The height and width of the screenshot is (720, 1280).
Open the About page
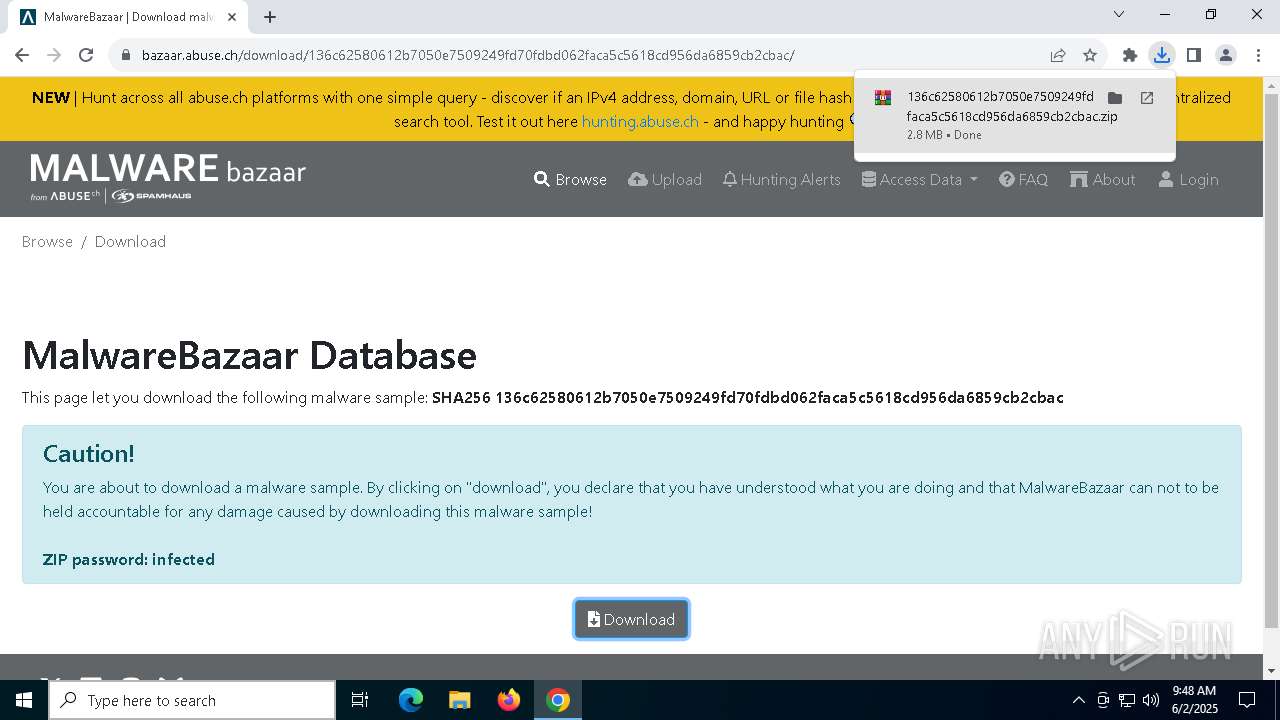[x=1103, y=179]
